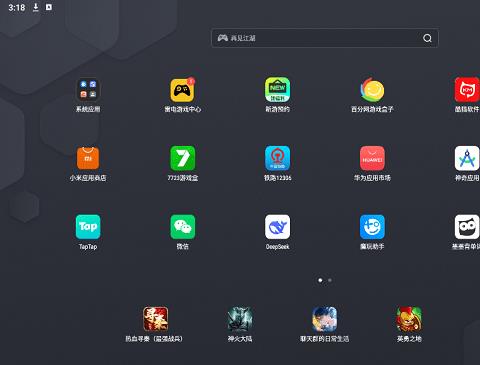Launch 雷电游戏中心 with the gamepad icon
This screenshot has height=365, width=480.
183,90
